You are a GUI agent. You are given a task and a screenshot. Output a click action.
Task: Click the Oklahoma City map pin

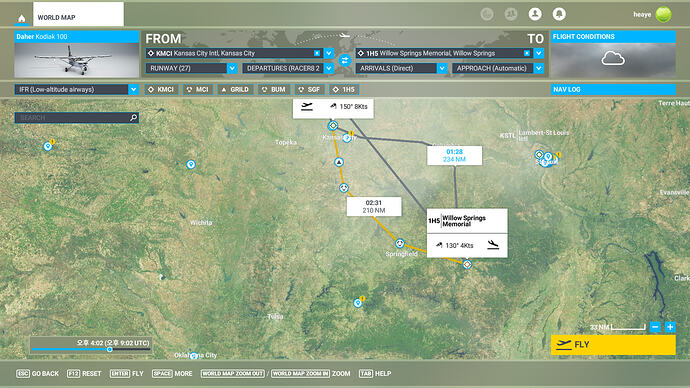194,355
